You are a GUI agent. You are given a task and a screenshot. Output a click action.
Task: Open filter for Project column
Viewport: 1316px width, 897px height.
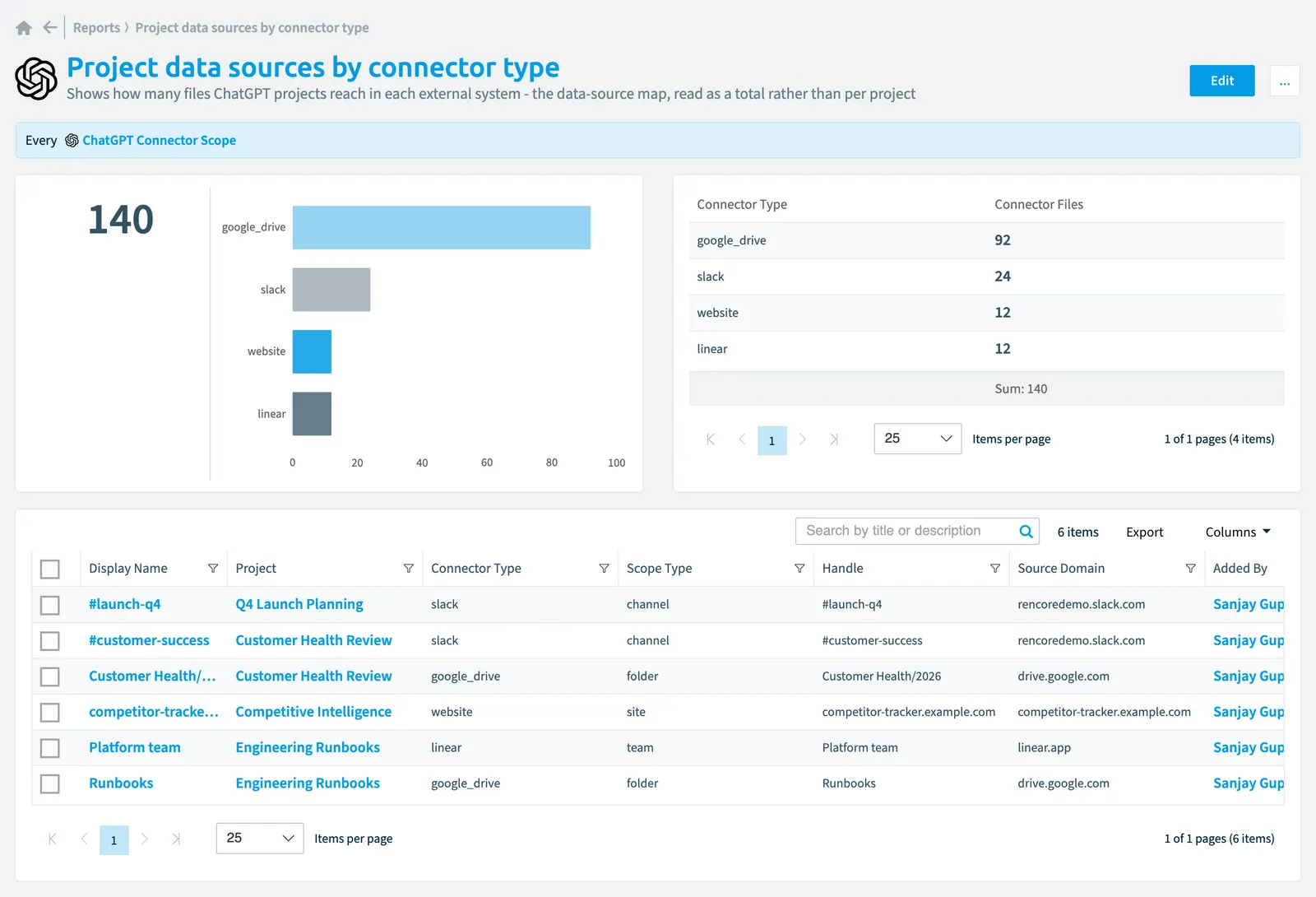409,569
